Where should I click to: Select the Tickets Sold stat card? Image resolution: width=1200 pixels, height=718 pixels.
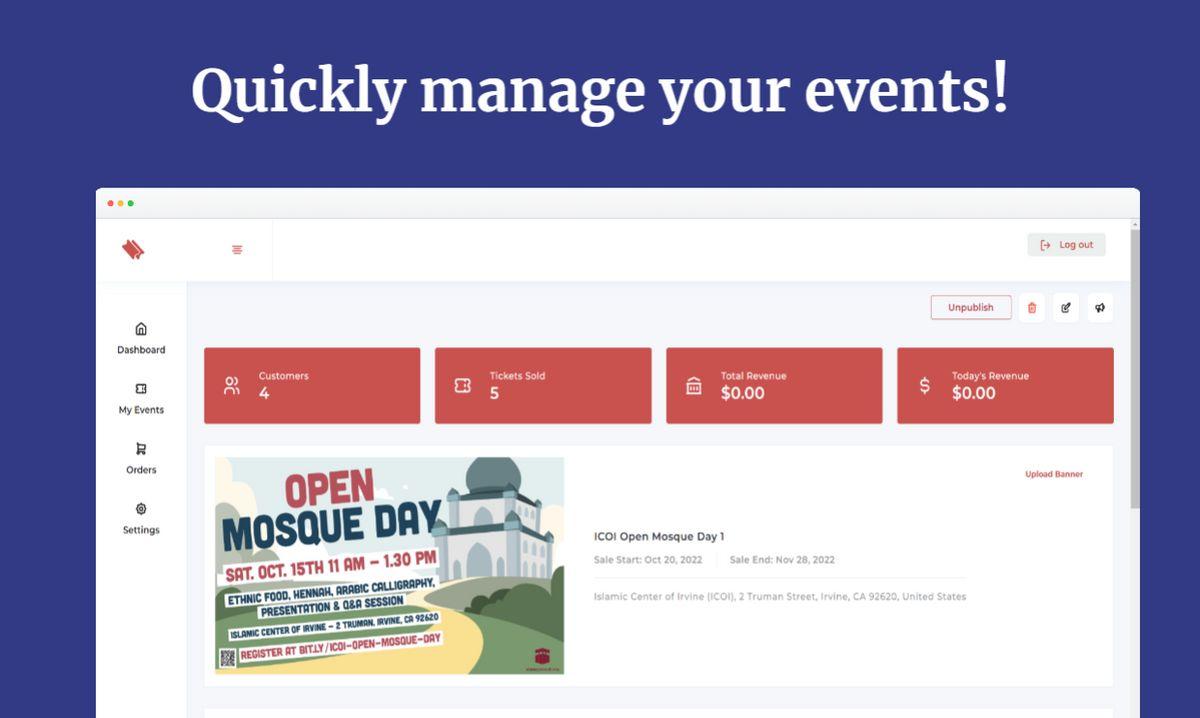543,386
